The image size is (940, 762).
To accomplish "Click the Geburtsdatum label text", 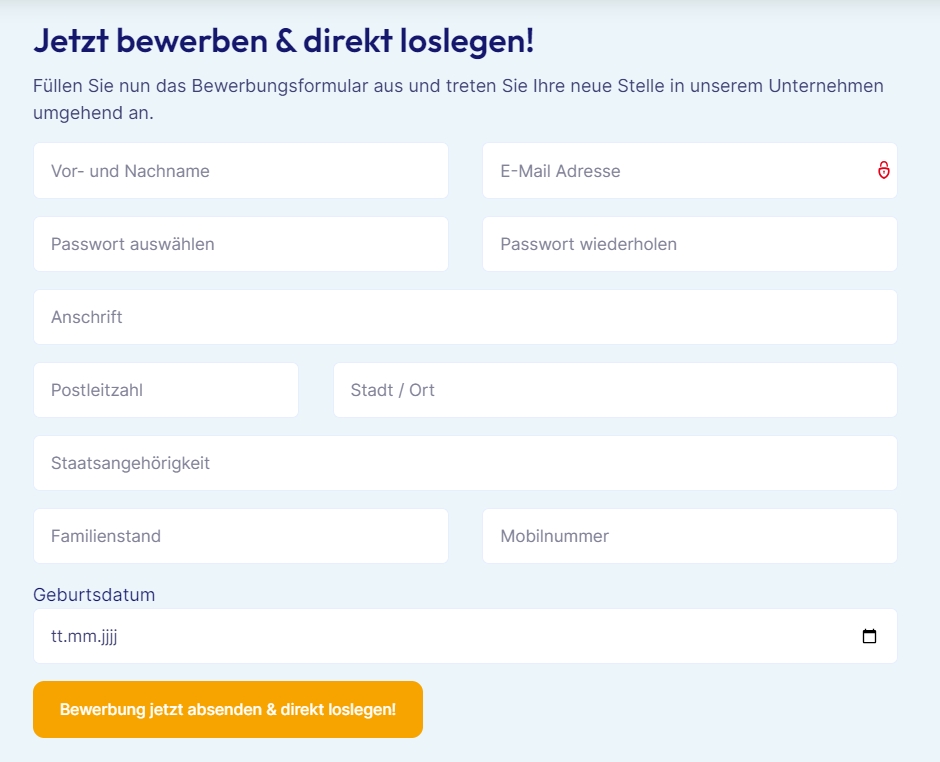I will point(94,595).
